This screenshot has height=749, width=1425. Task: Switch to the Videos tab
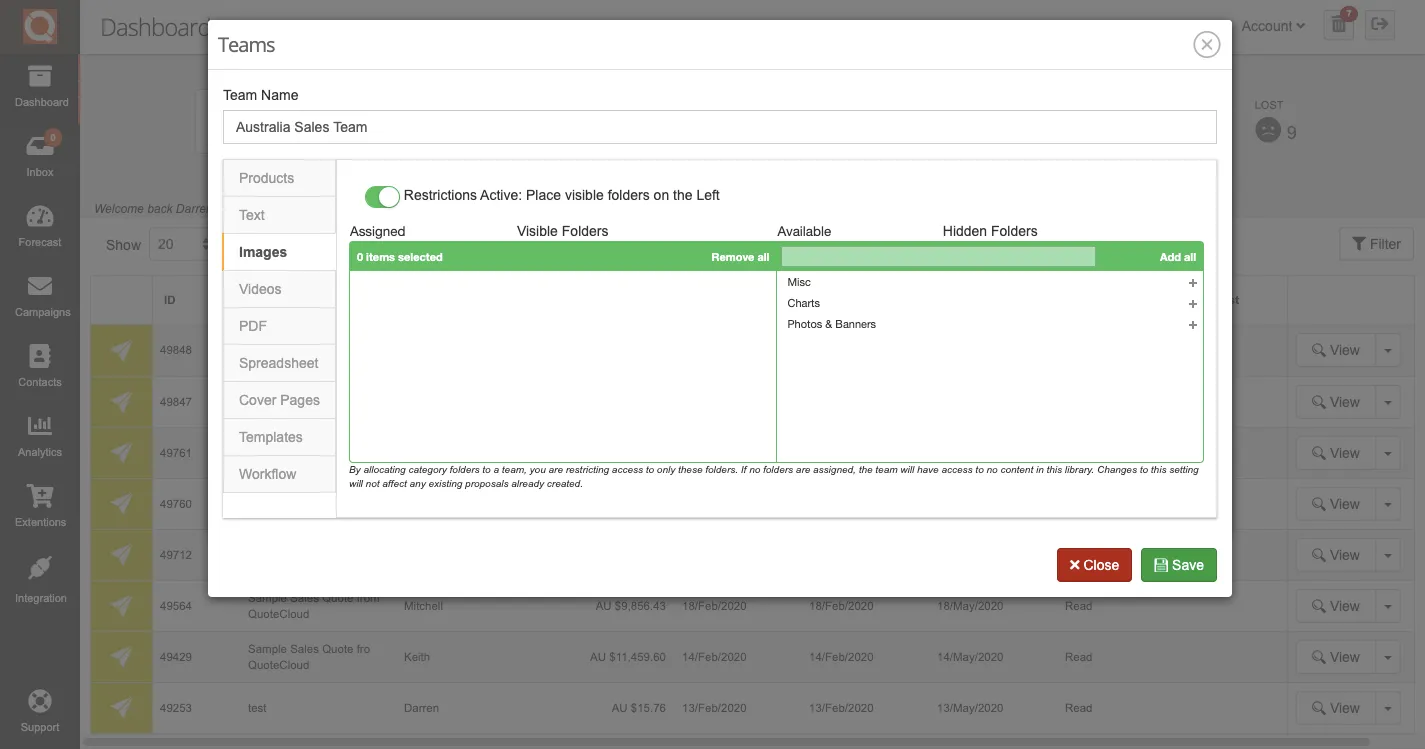coord(278,288)
